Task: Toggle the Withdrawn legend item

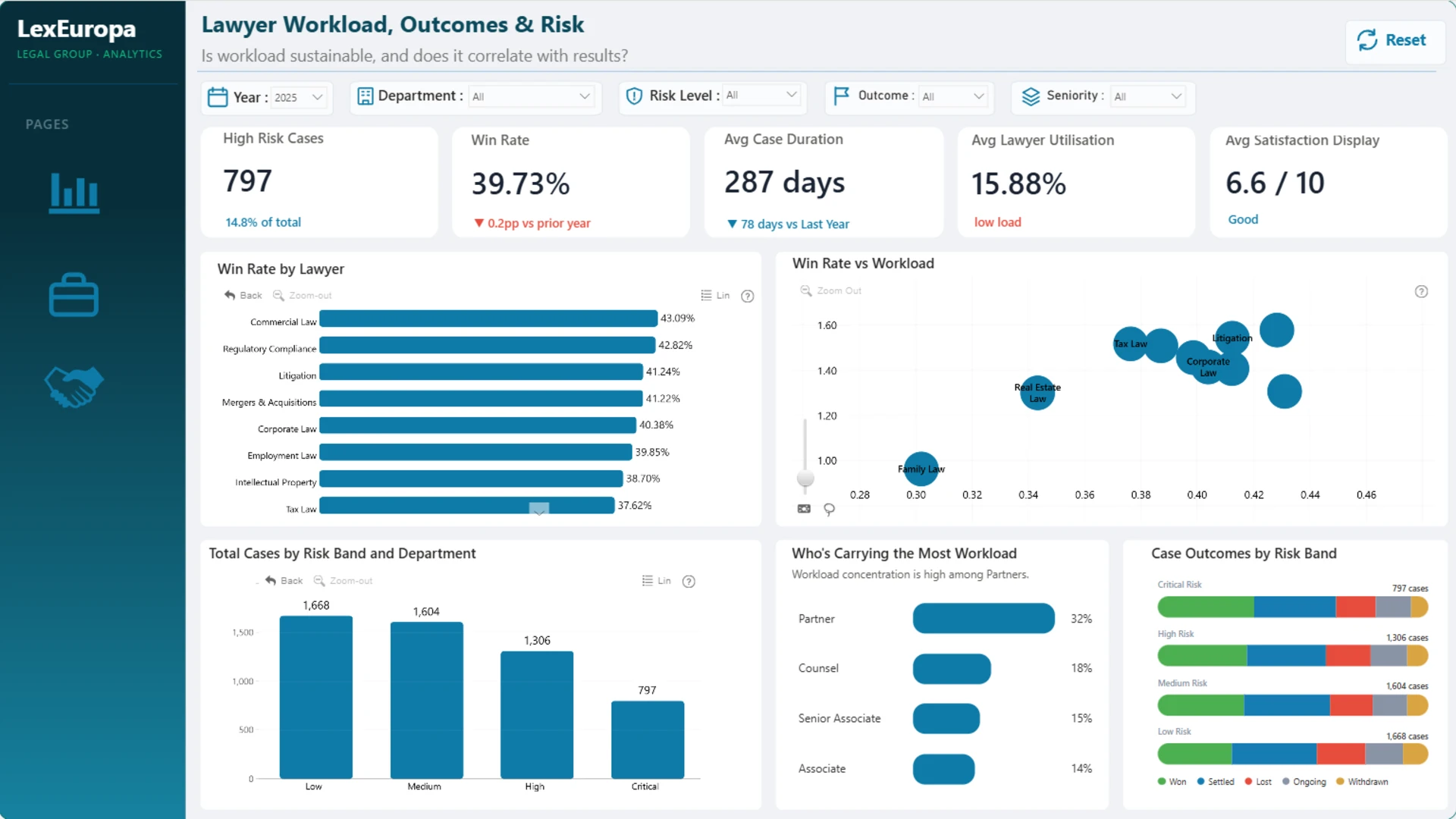Action: click(1363, 782)
